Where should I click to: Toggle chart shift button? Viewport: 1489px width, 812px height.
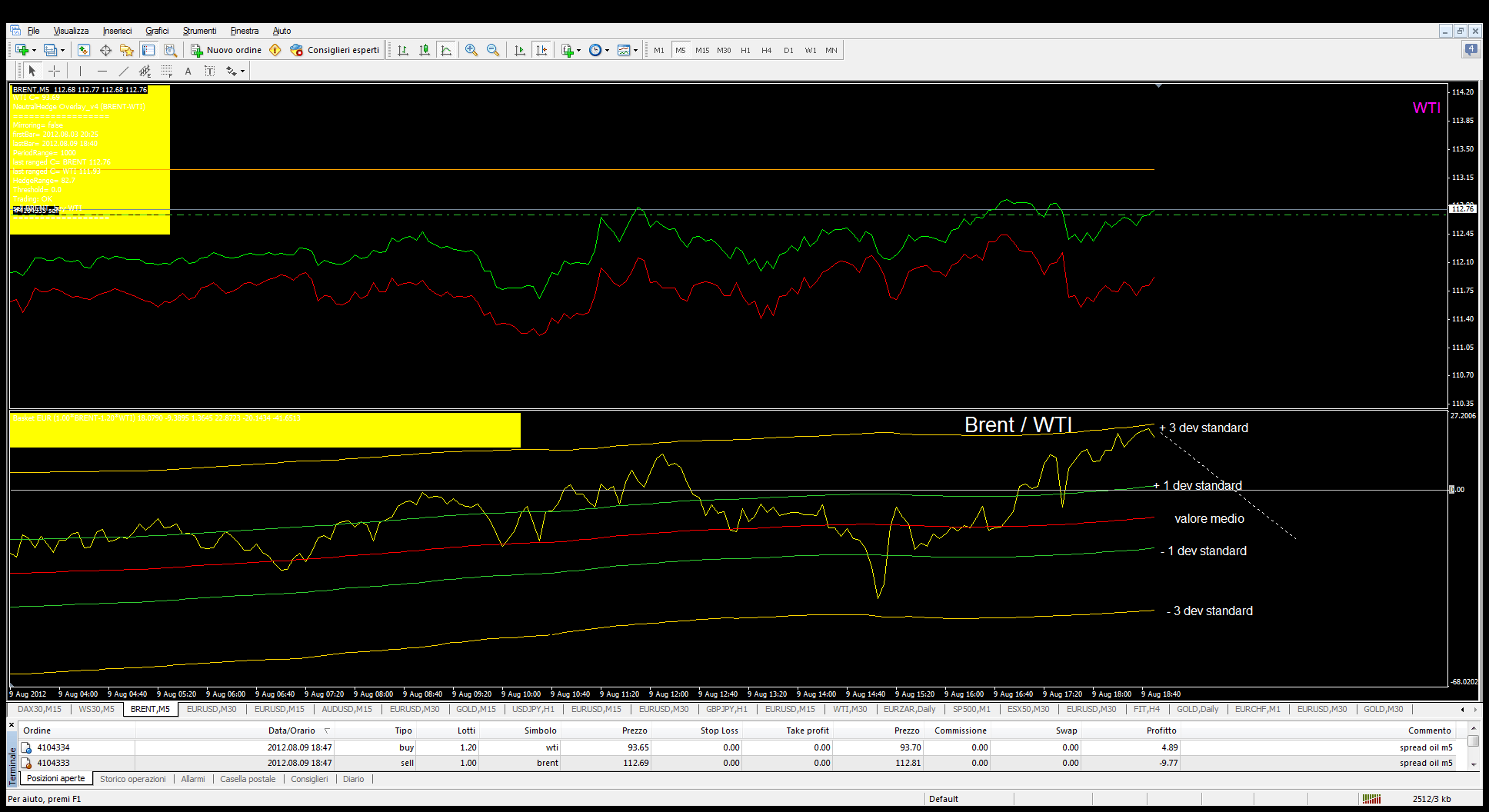(x=541, y=50)
